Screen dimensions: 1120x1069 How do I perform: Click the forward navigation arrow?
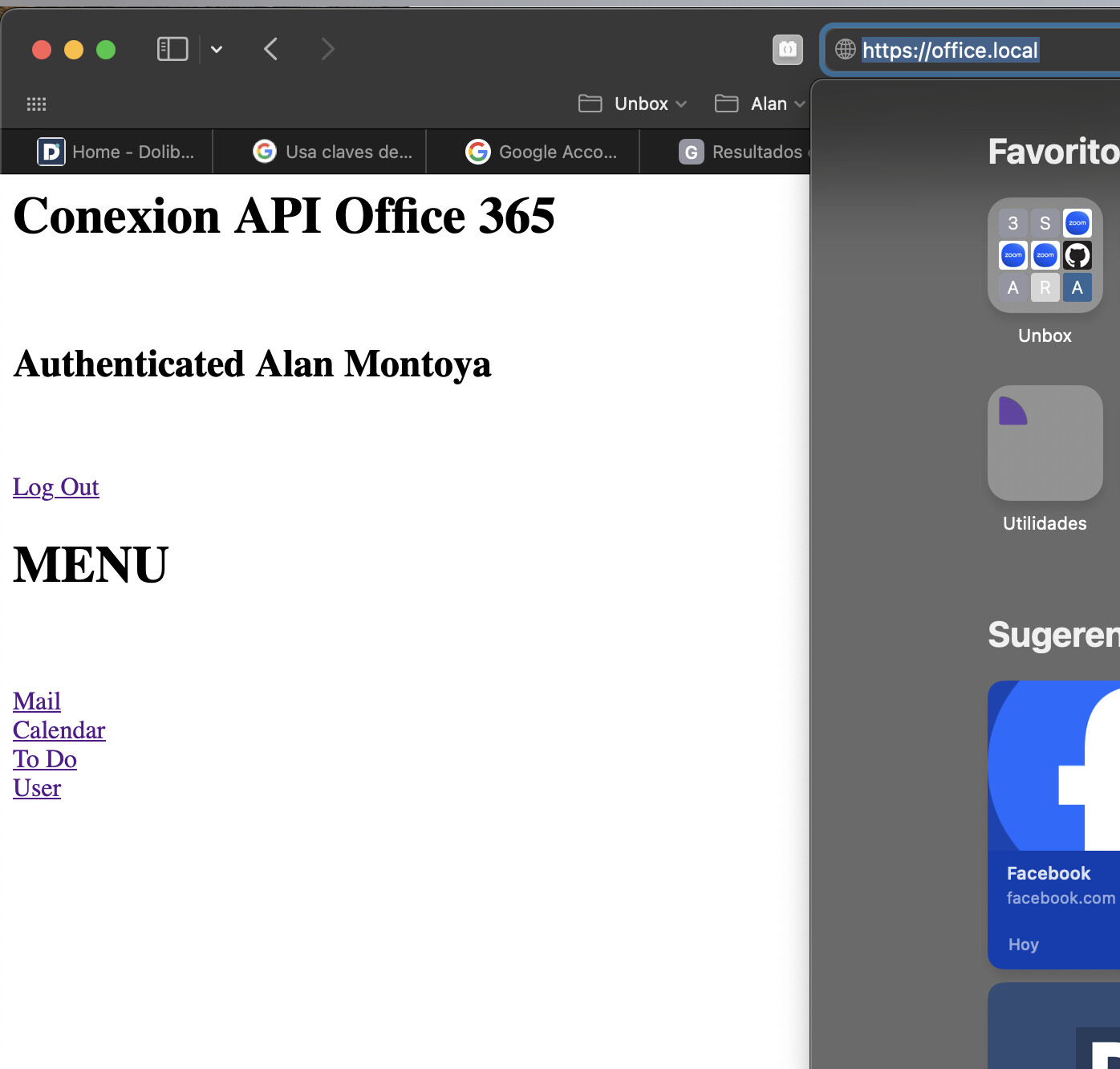(x=327, y=49)
